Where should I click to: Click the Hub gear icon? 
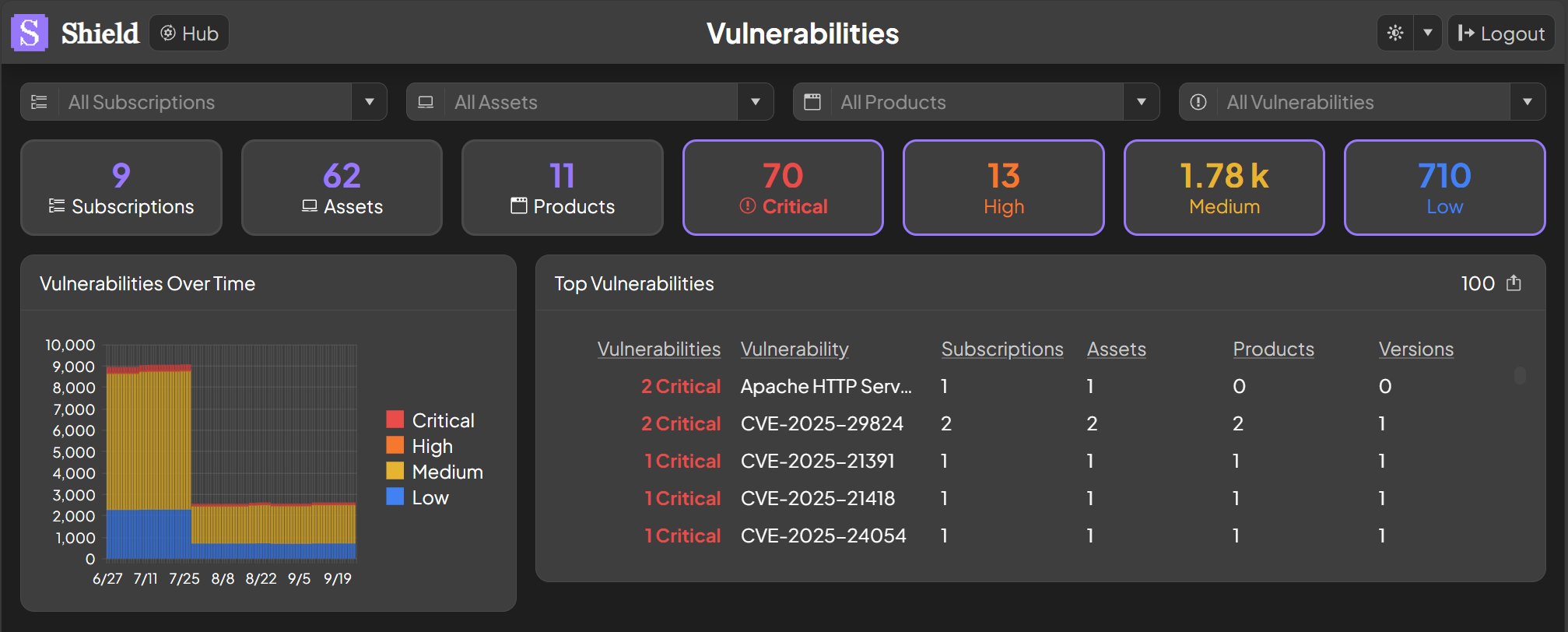coord(168,33)
